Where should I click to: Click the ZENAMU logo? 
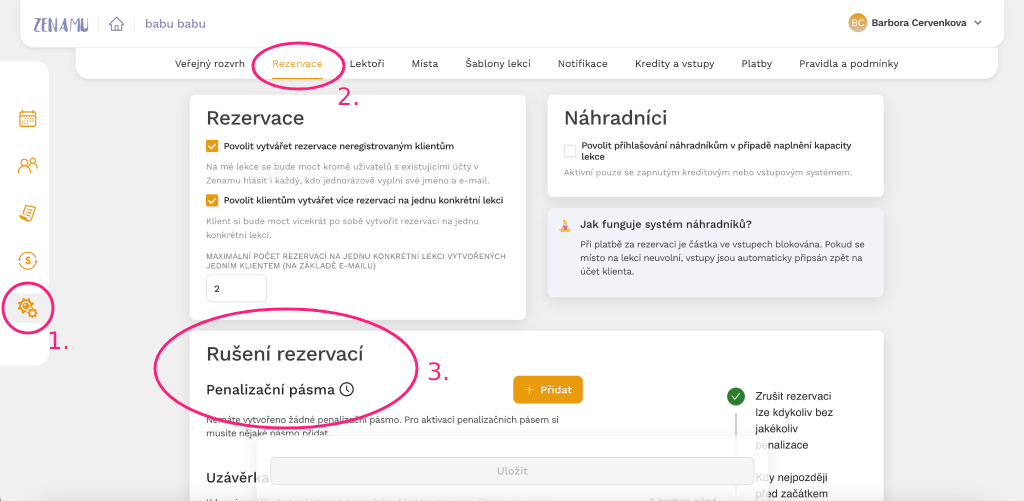61,24
